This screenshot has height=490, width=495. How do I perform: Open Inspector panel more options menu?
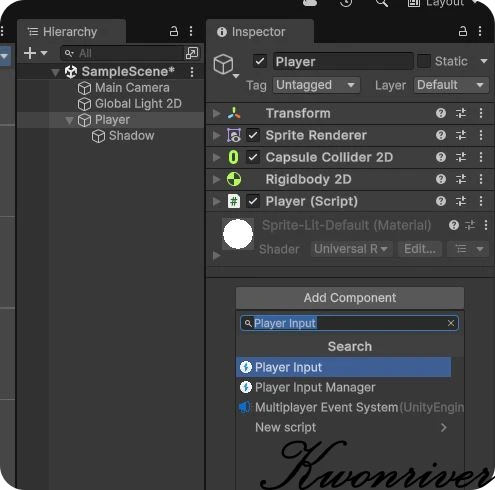(x=480, y=31)
